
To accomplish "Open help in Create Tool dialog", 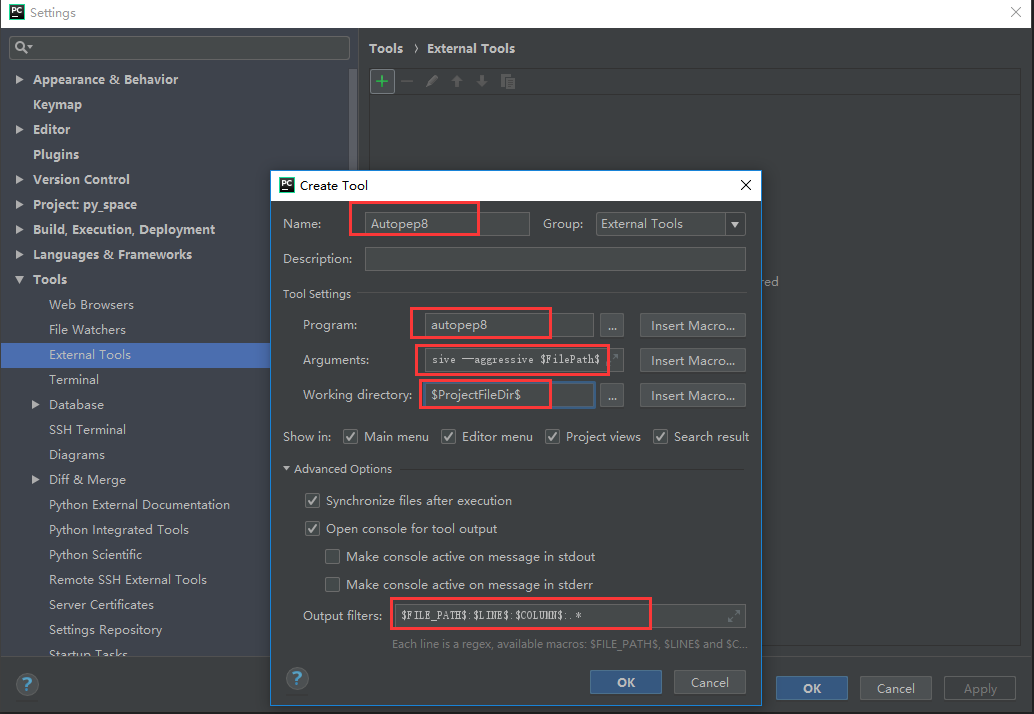I will click(296, 679).
